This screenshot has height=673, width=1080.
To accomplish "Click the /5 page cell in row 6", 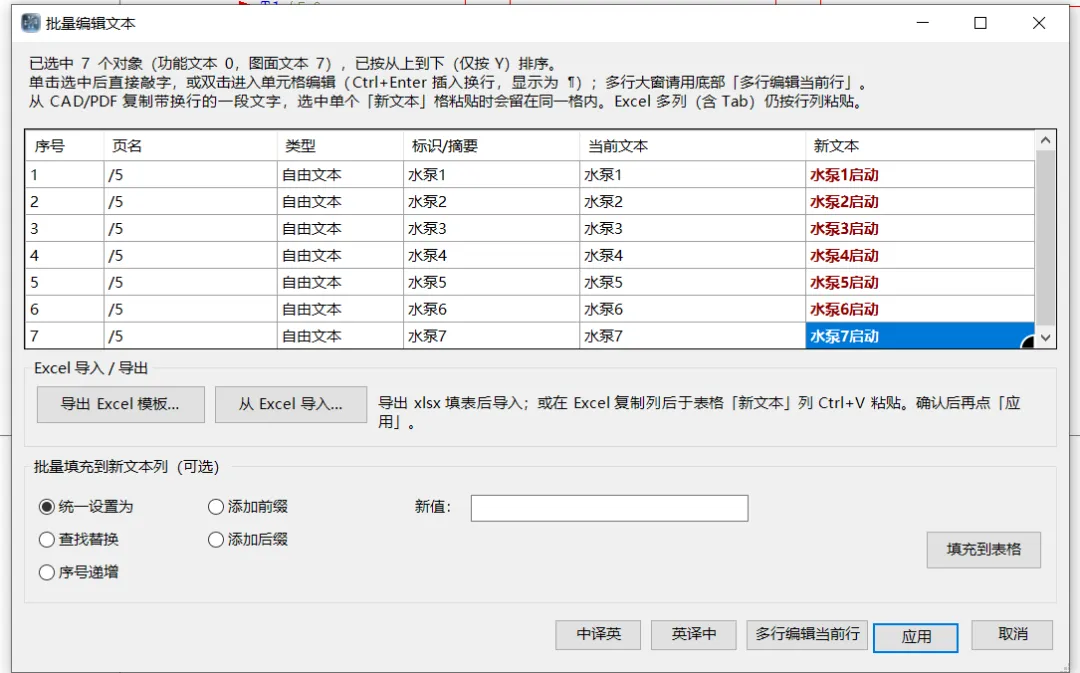I will pyautogui.click(x=191, y=309).
